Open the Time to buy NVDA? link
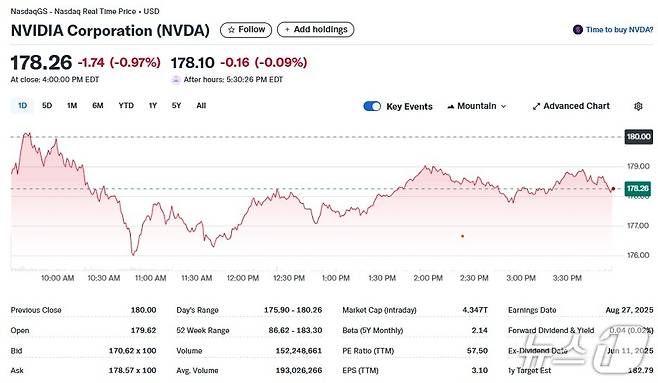 (x=619, y=30)
